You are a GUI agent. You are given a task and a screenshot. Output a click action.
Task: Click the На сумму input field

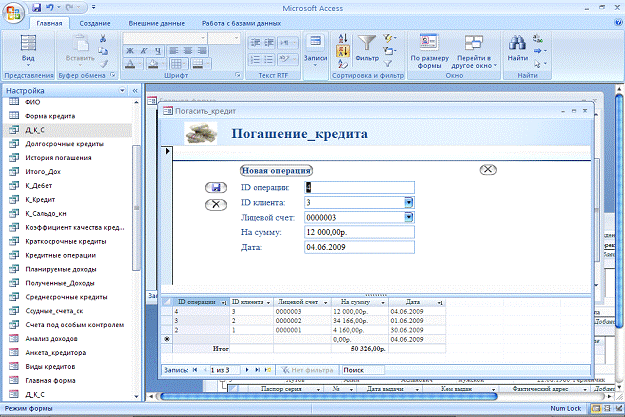[x=359, y=232]
